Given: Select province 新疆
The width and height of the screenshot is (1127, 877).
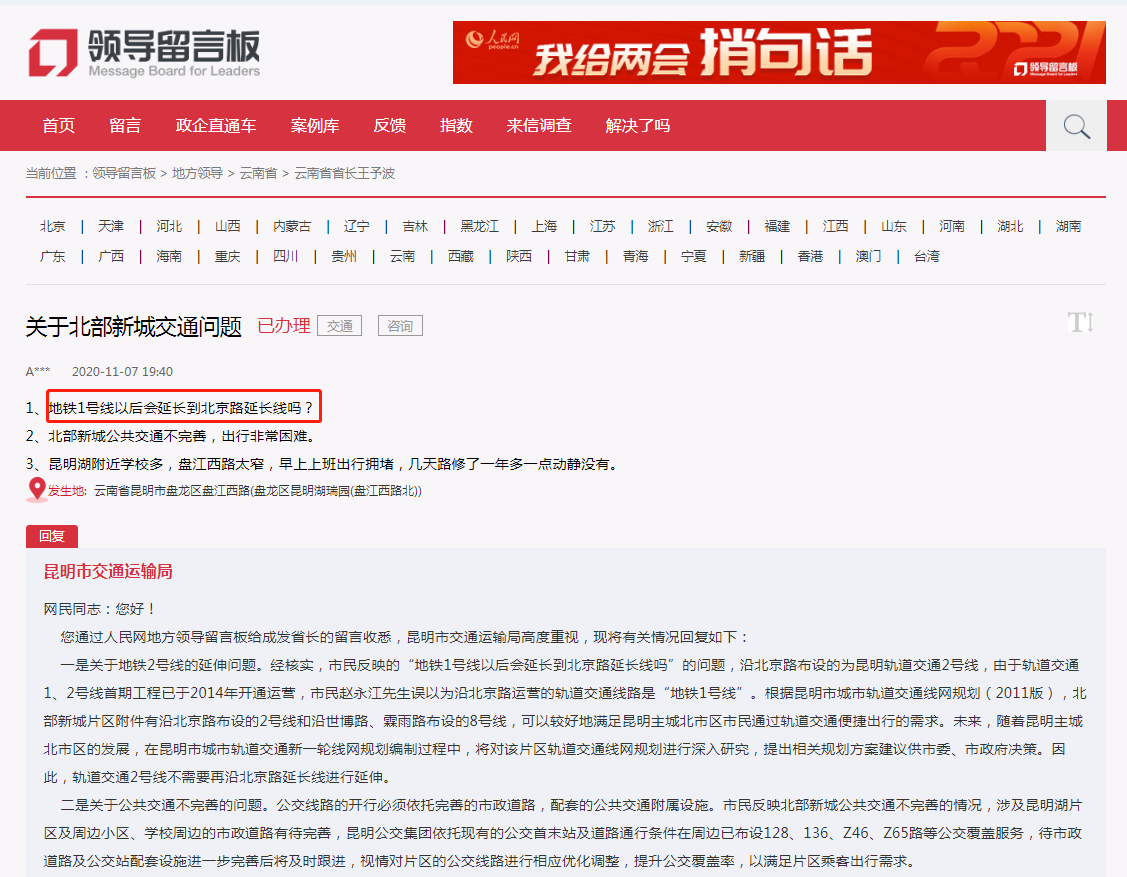Looking at the screenshot, I should point(751,257).
